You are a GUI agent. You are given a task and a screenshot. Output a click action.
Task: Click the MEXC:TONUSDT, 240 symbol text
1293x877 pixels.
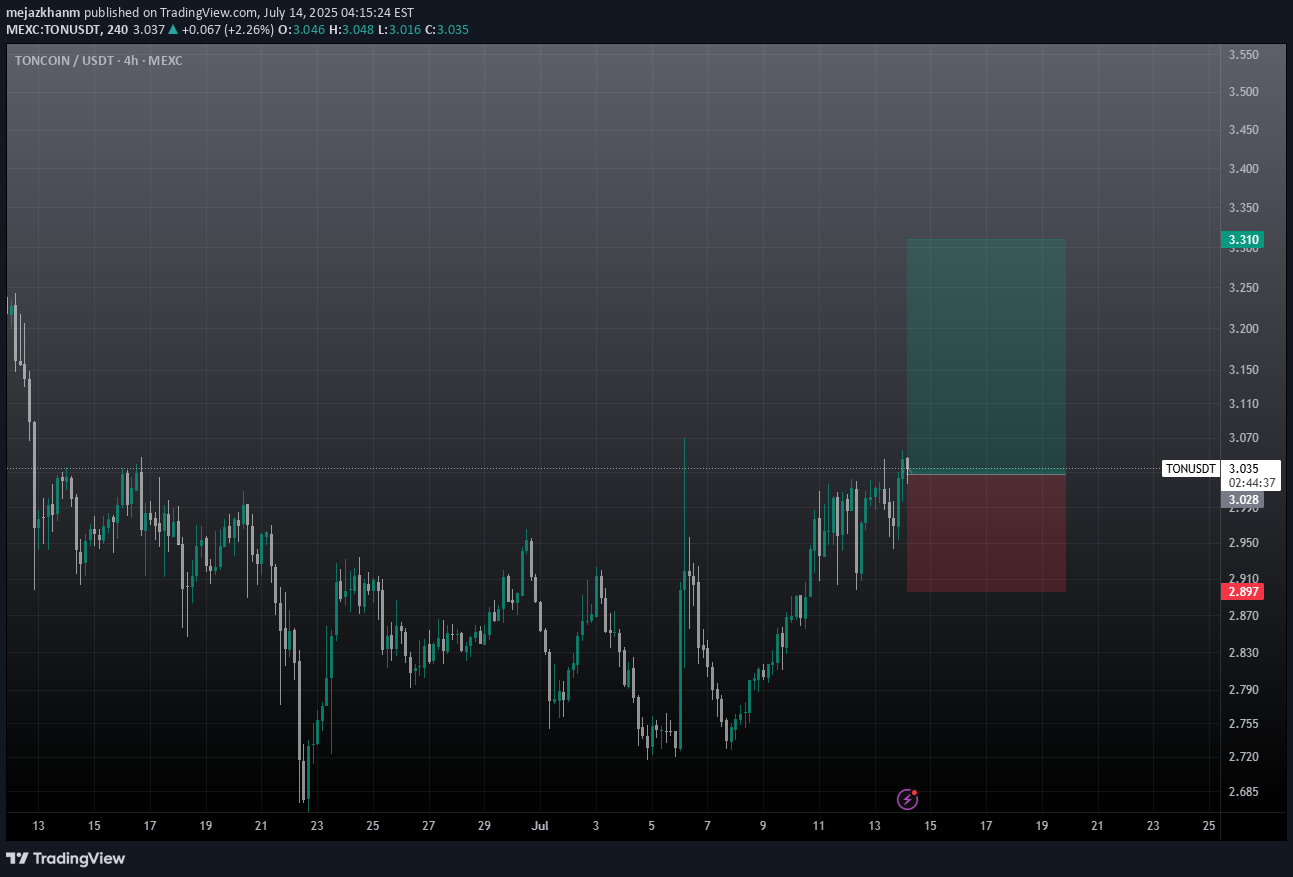coord(66,29)
